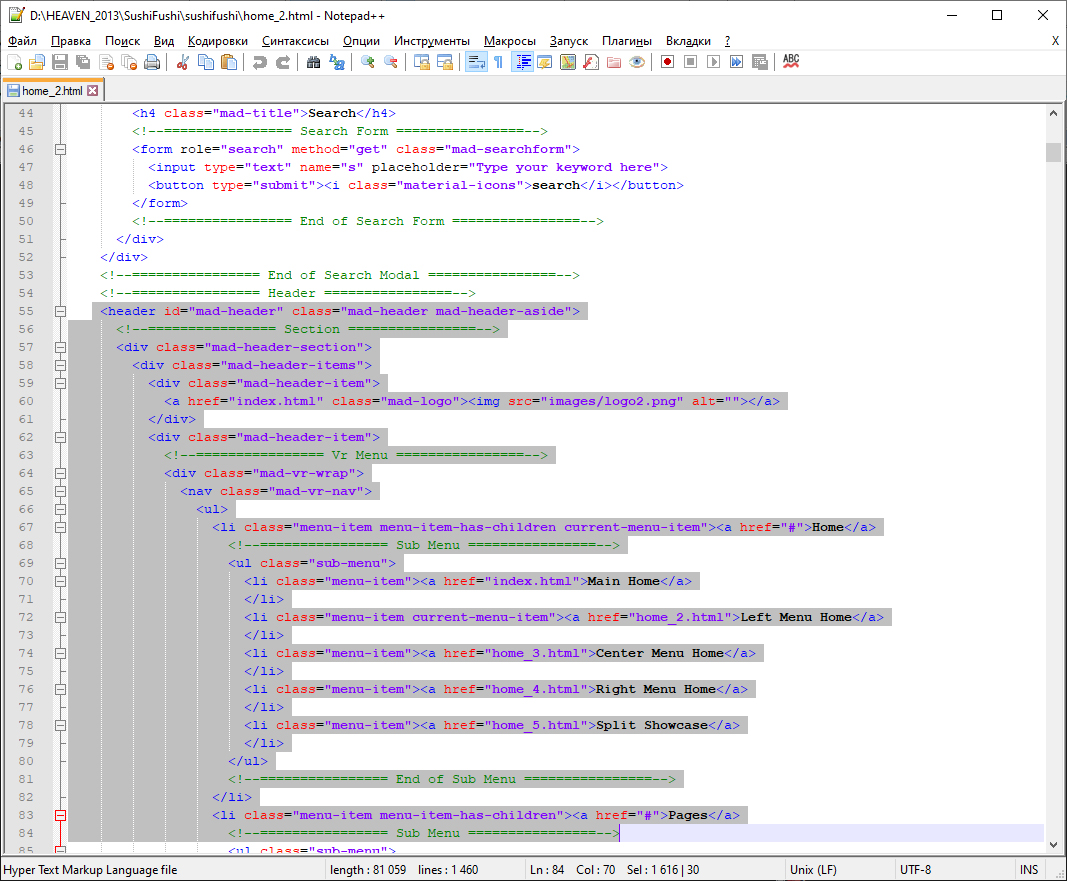Toggle Show All Characters pilcrow icon
This screenshot has height=881, width=1067.
498,62
